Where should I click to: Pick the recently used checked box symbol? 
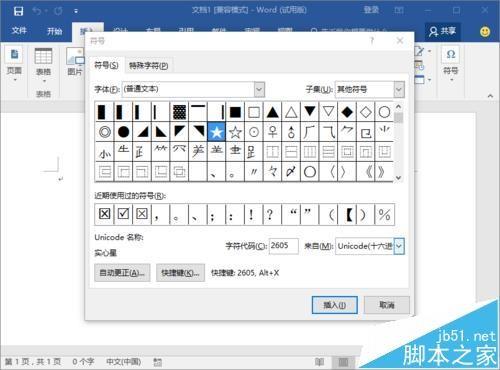(123, 214)
